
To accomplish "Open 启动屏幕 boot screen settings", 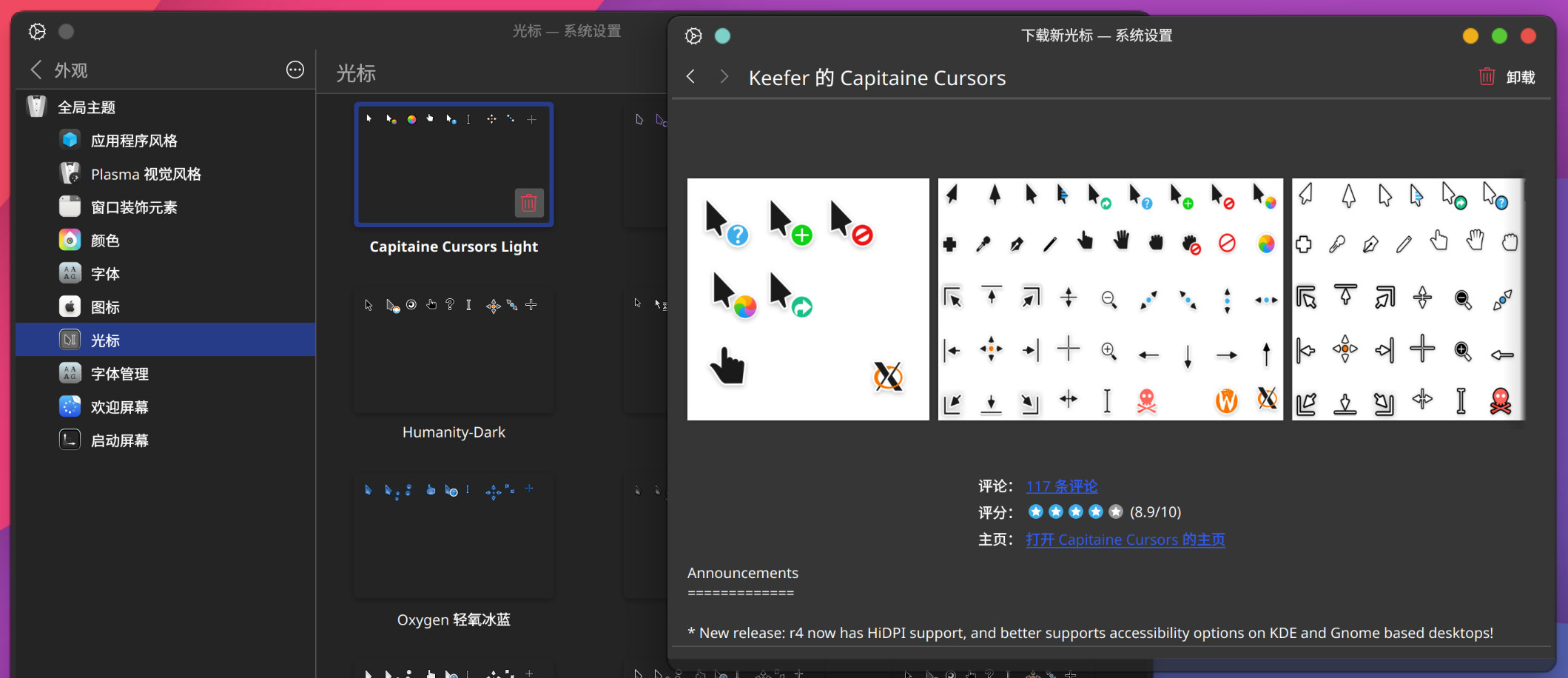I will tap(166, 440).
